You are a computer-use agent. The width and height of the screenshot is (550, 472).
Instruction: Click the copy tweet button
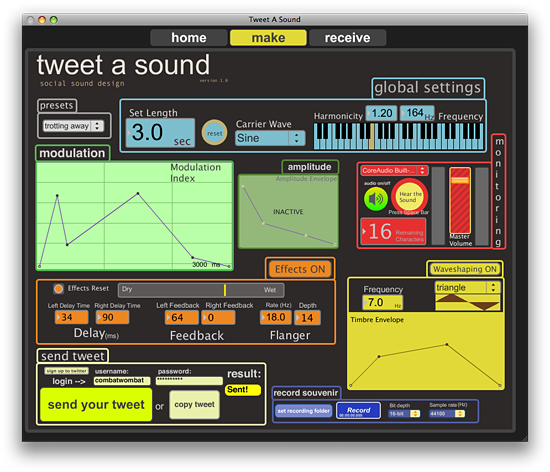point(195,405)
